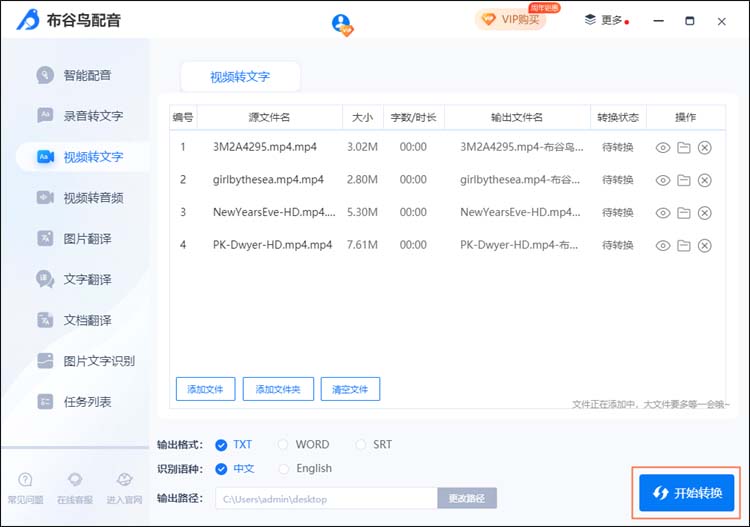Delete the PK-Dwyer-HD.mp4.mp4 row
The height and width of the screenshot is (527, 750).
[705, 245]
